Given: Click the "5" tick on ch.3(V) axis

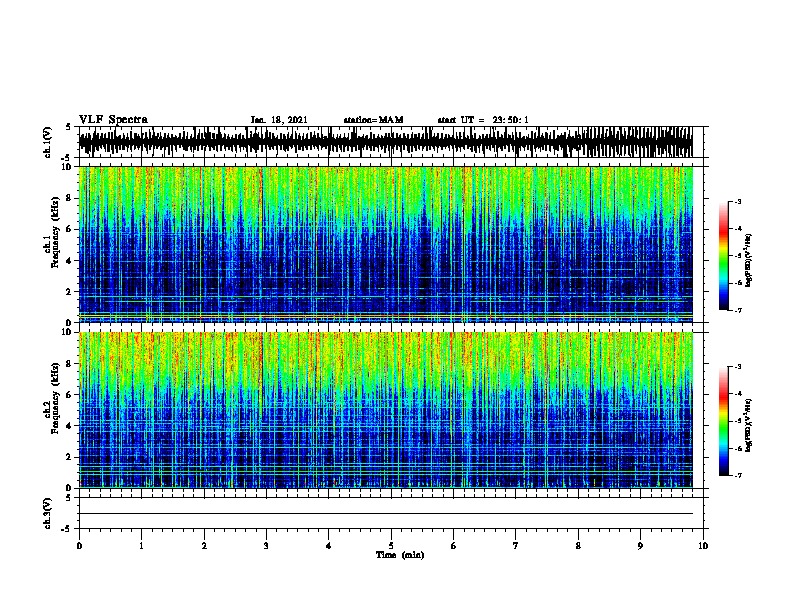Looking at the screenshot, I should point(69,498).
